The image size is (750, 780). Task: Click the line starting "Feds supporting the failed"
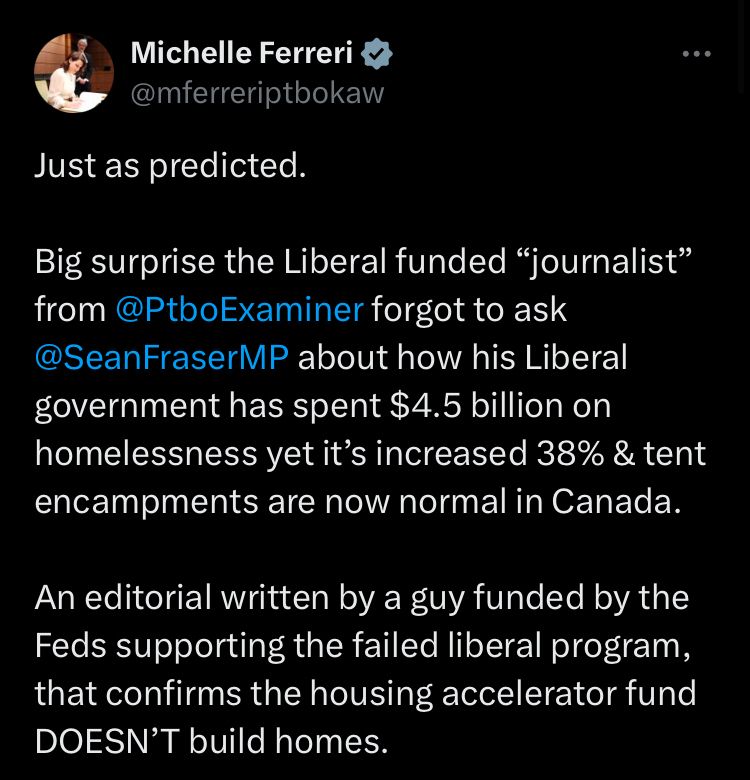click(x=362, y=645)
